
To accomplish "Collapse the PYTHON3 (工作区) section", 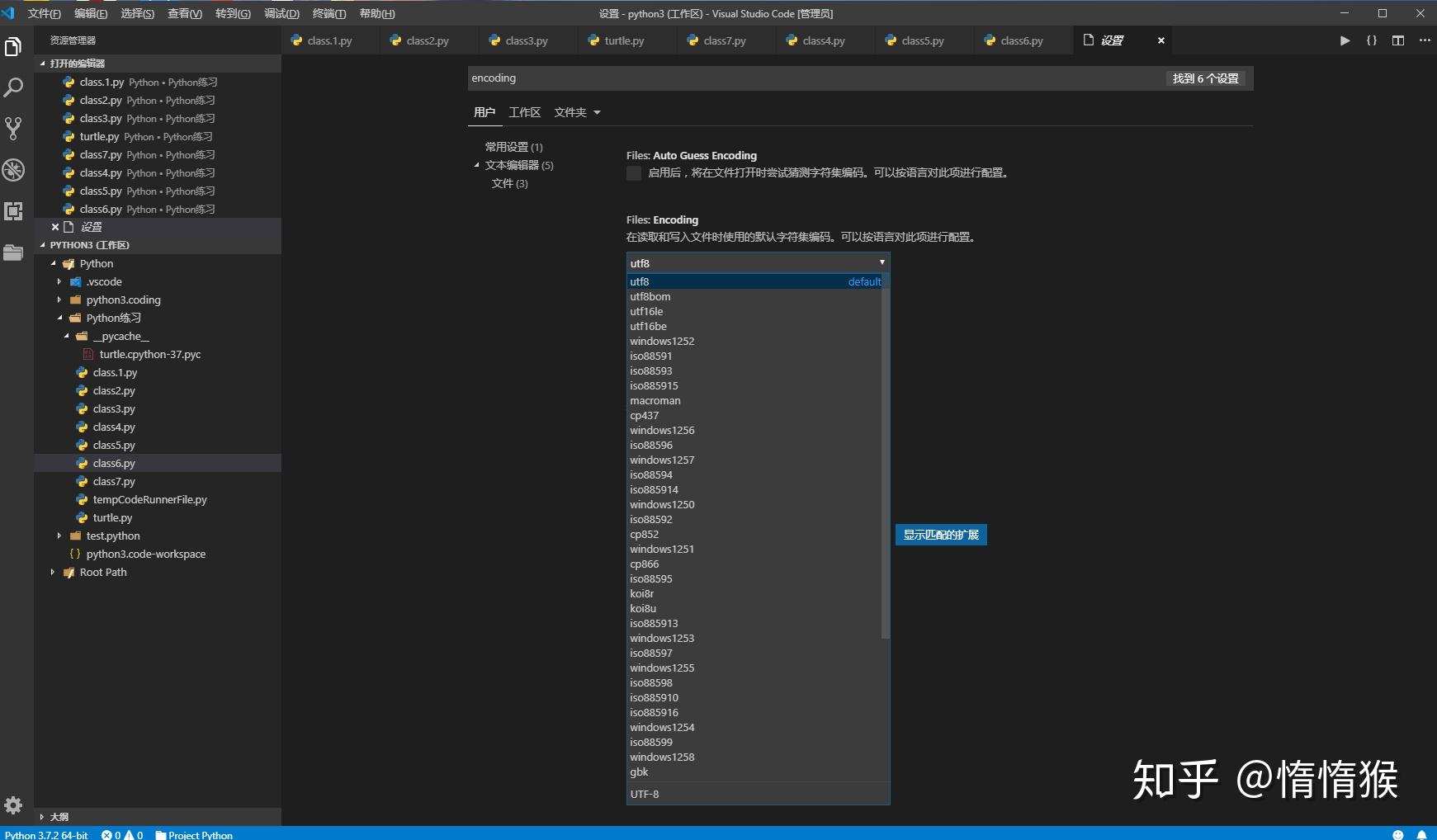I will tap(157, 245).
